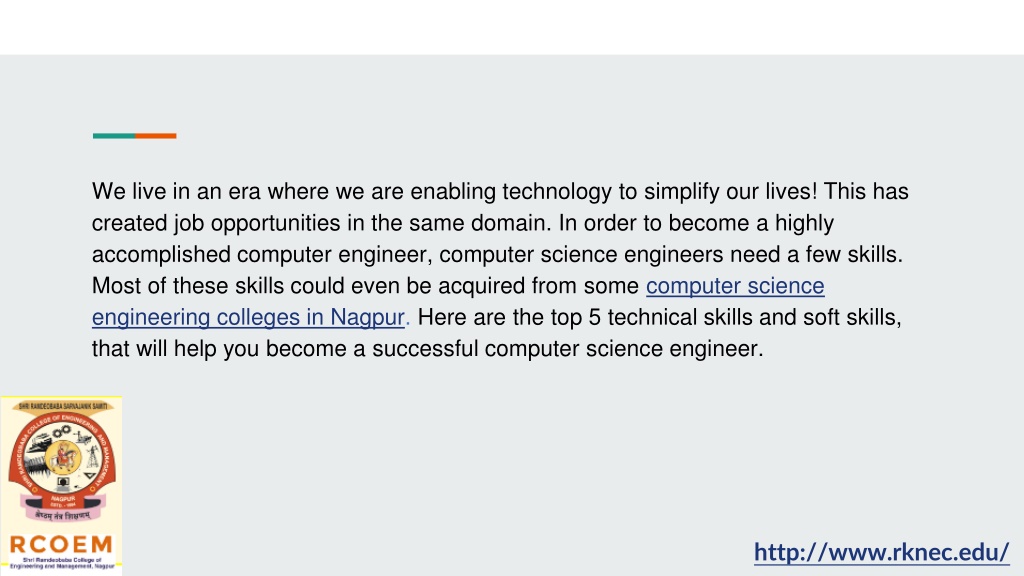Click the 'Shri Ramdeobaba Sarvajanik Samiti' banner

pos(63,406)
